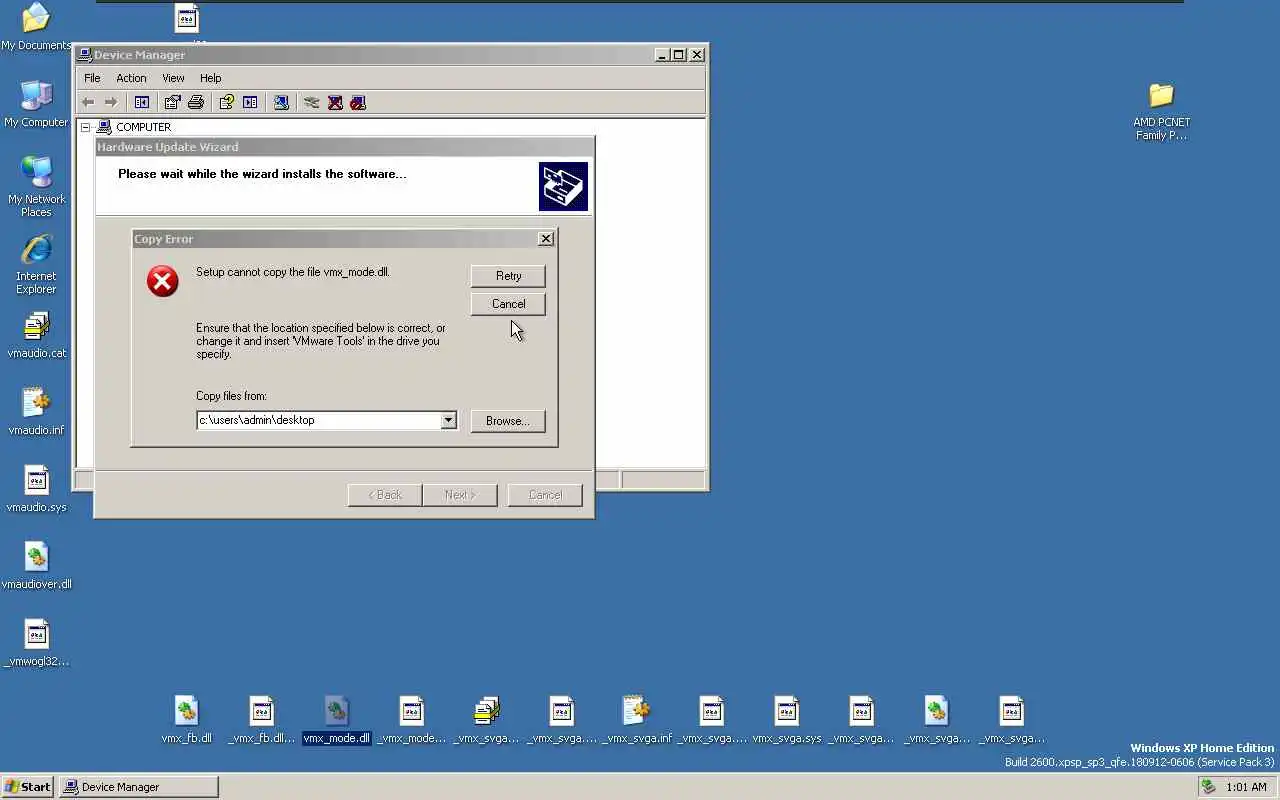The image size is (1280, 800).
Task: Open the View menu
Action: tap(173, 78)
